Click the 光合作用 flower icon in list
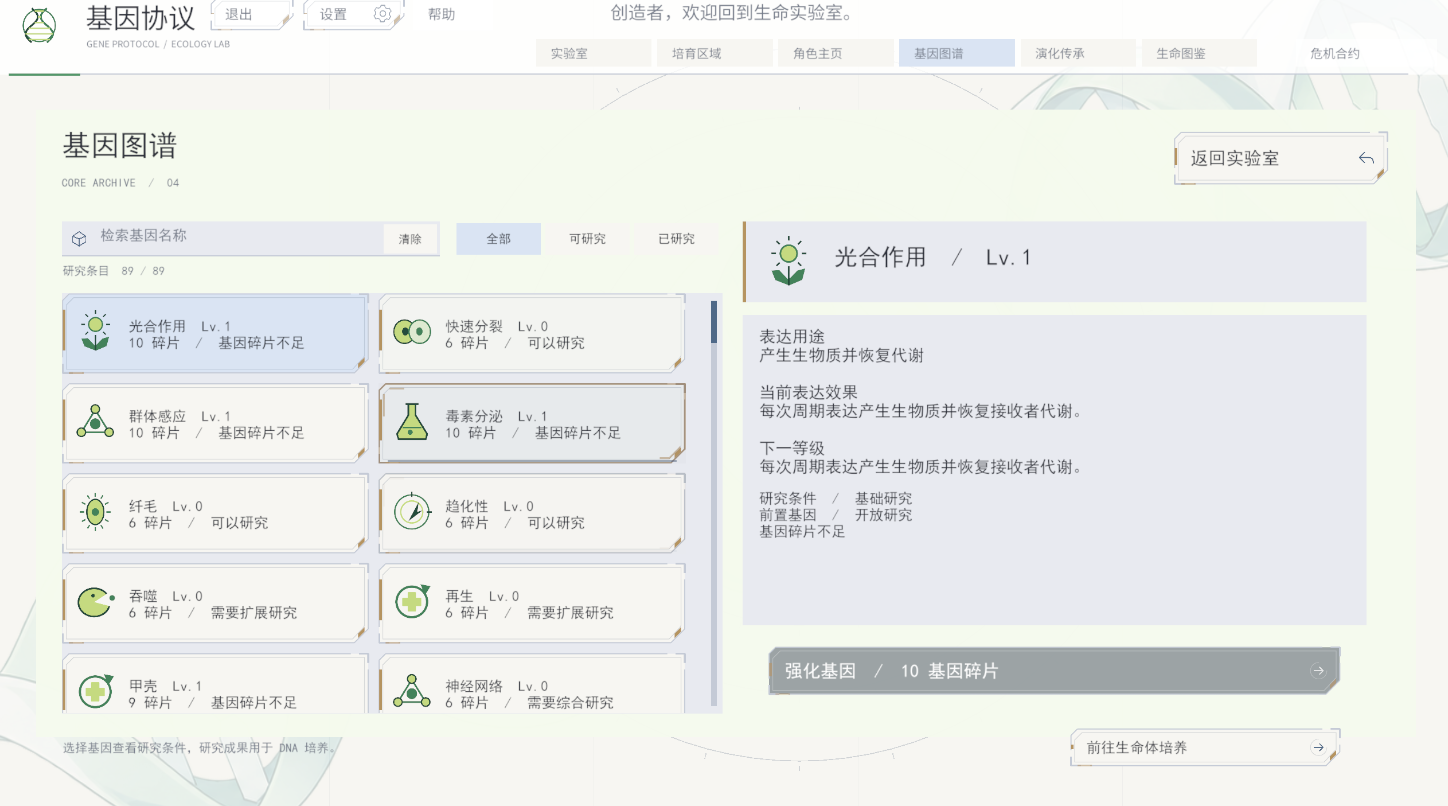This screenshot has height=806, width=1448. tap(95, 333)
